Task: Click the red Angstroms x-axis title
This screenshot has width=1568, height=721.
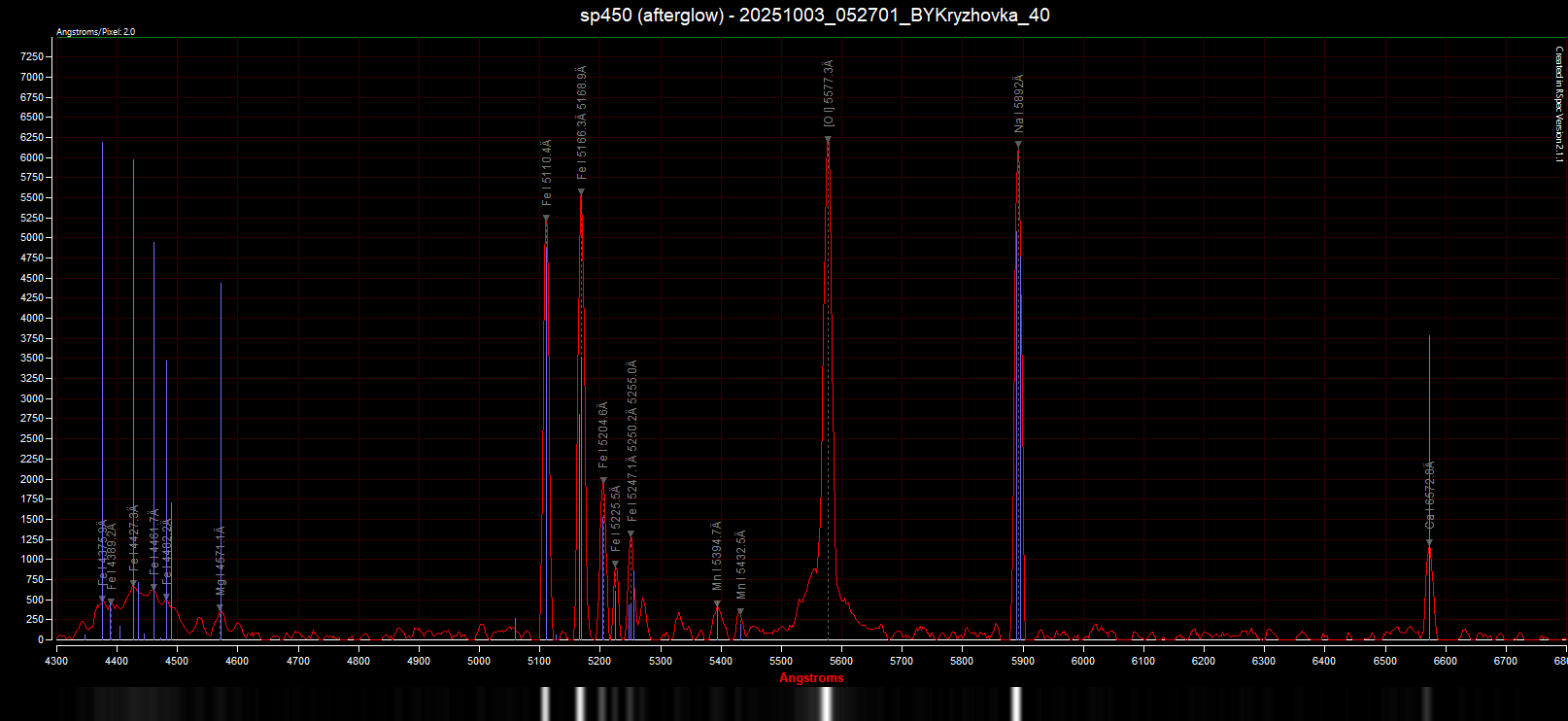Action: coord(811,678)
